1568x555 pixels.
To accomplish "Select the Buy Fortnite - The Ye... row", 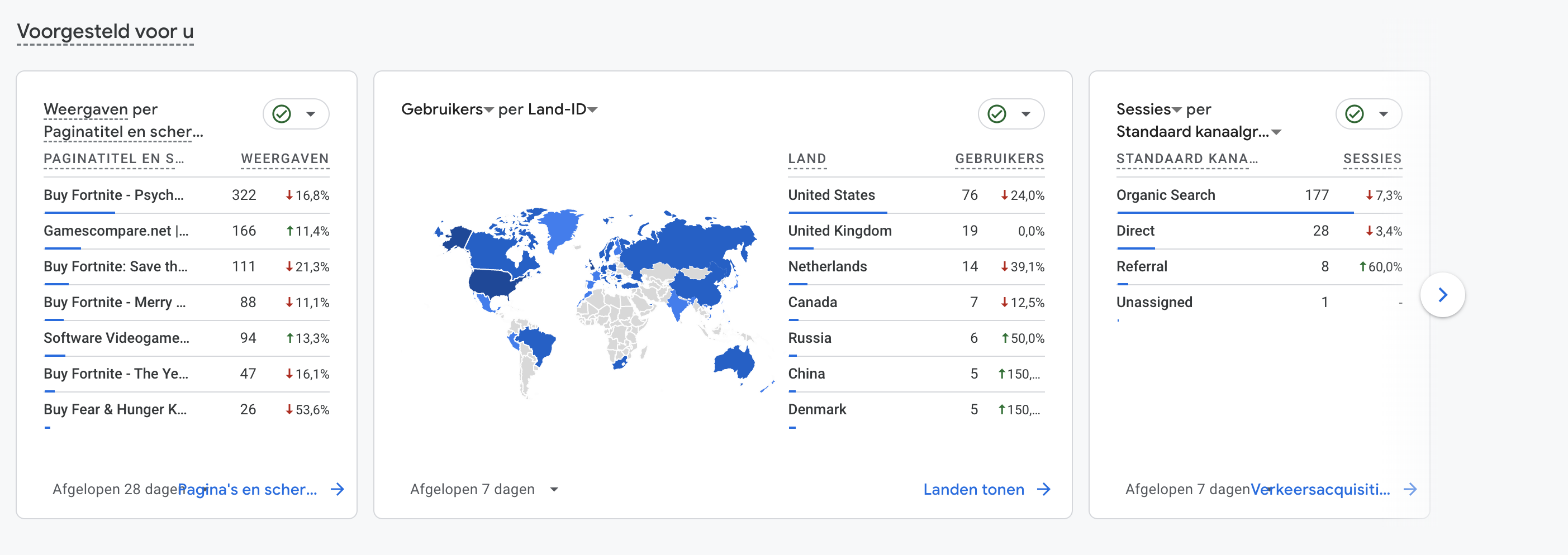I will (186, 375).
